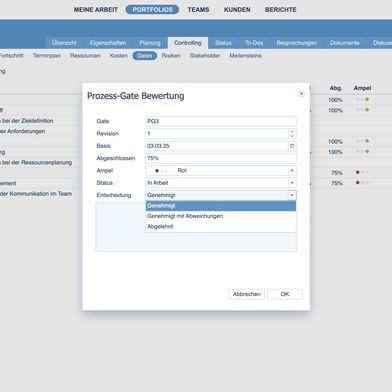Image resolution: width=392 pixels, height=392 pixels.
Task: Click the last row's red Ampel indicator
Action: click(357, 183)
